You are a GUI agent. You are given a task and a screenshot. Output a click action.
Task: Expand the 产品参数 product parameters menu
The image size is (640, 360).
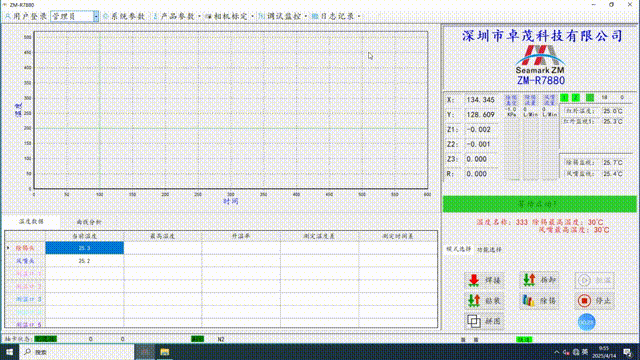click(177, 16)
